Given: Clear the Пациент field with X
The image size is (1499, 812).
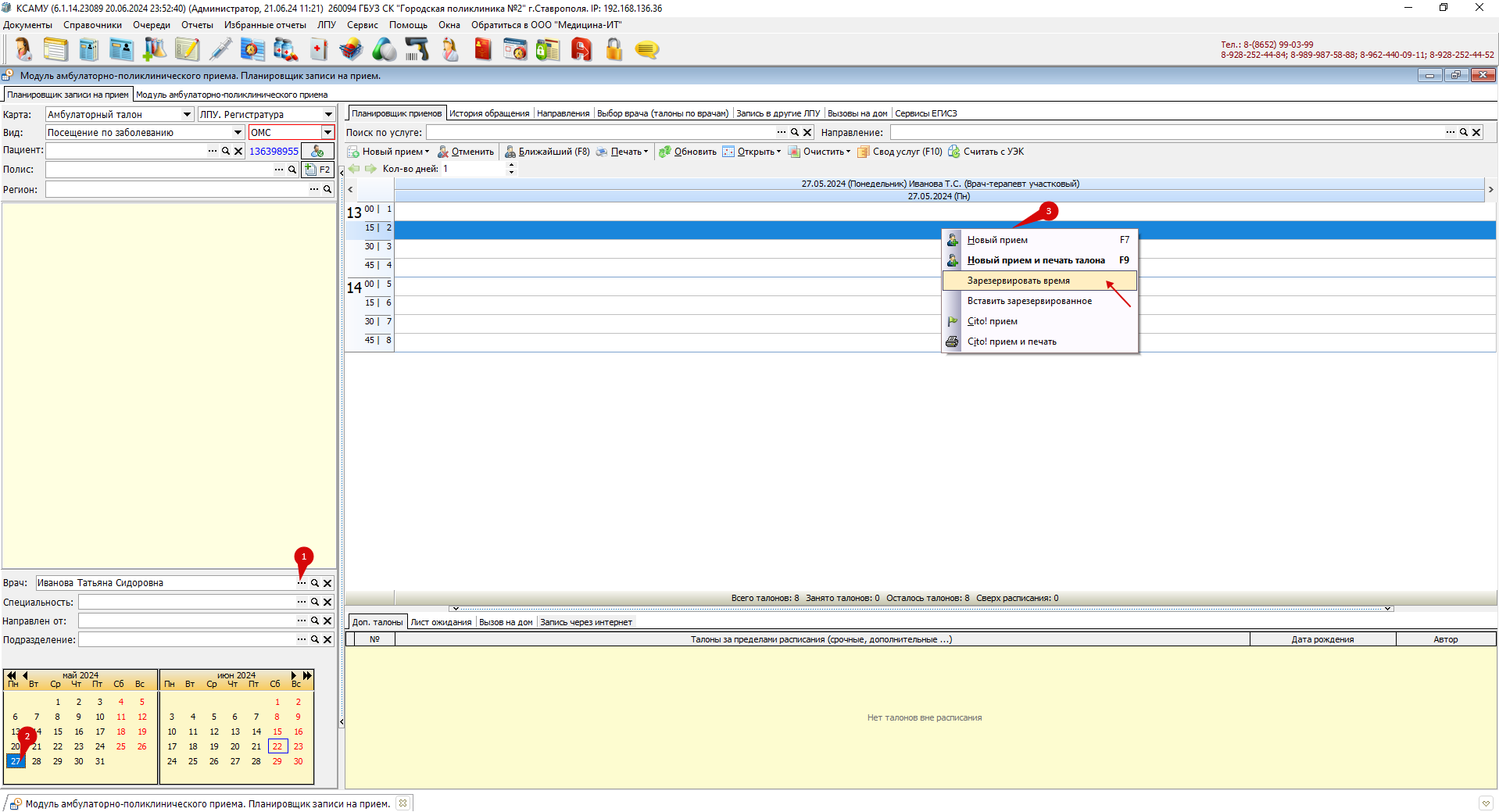Looking at the screenshot, I should pyautogui.click(x=238, y=151).
